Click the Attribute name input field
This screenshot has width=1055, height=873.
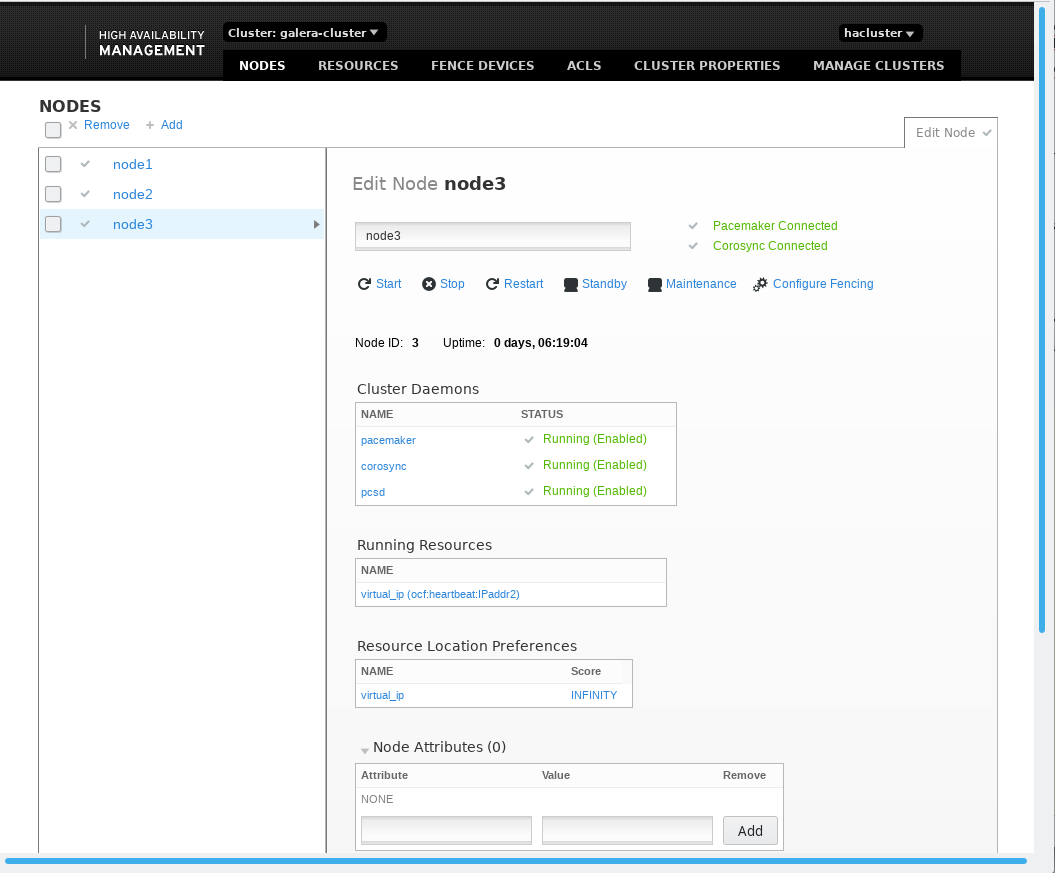[446, 830]
